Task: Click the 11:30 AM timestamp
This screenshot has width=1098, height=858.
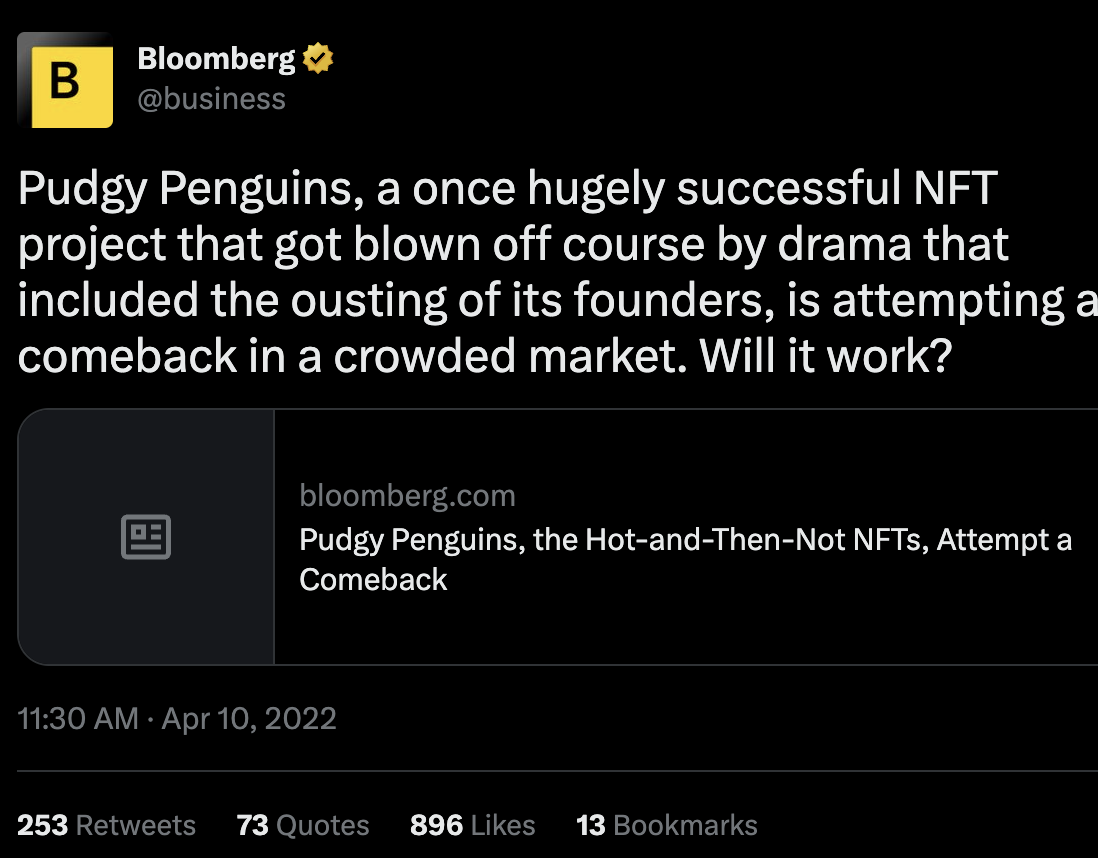Action: point(78,719)
